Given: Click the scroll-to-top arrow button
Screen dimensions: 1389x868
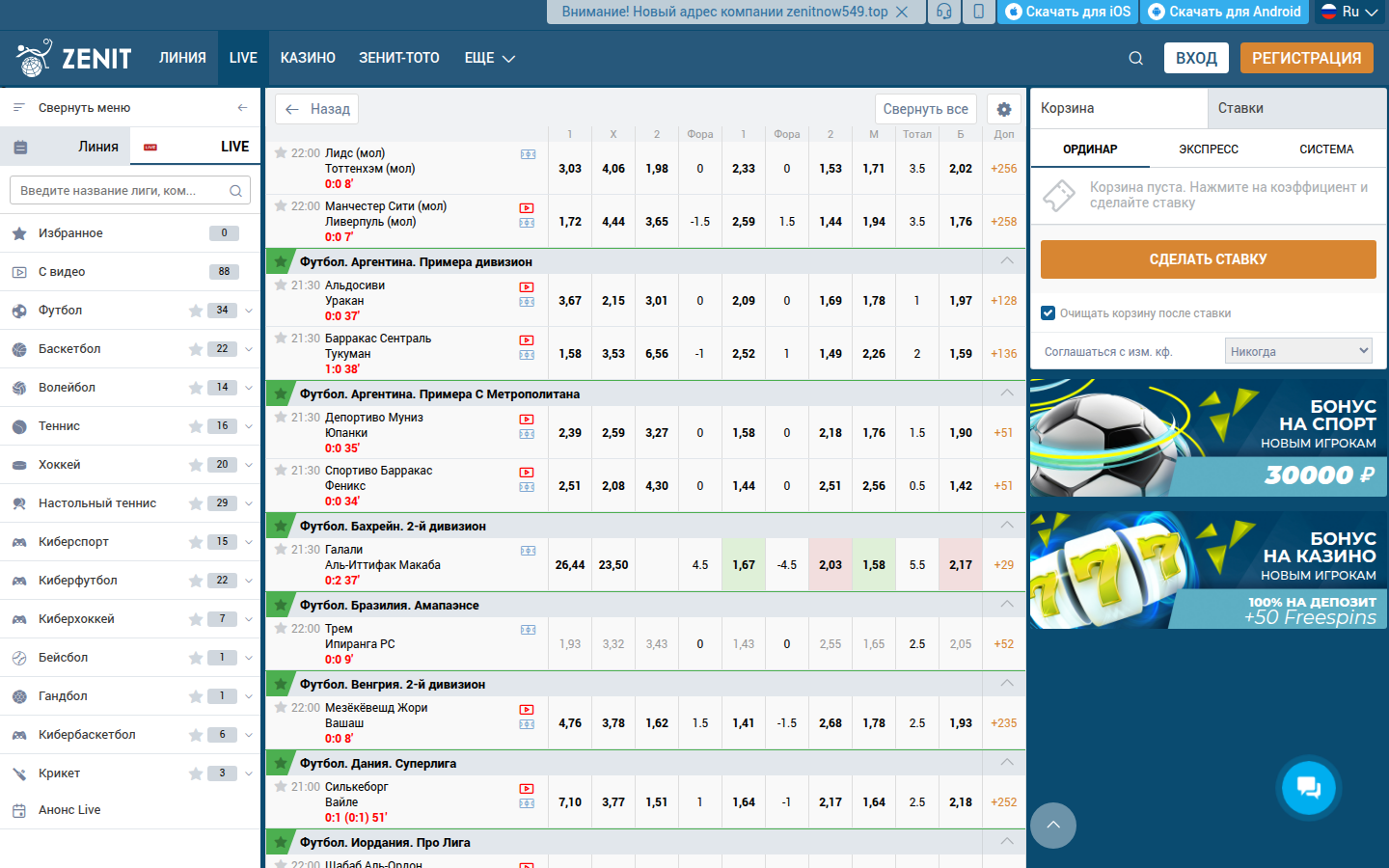Looking at the screenshot, I should pos(1053,826).
